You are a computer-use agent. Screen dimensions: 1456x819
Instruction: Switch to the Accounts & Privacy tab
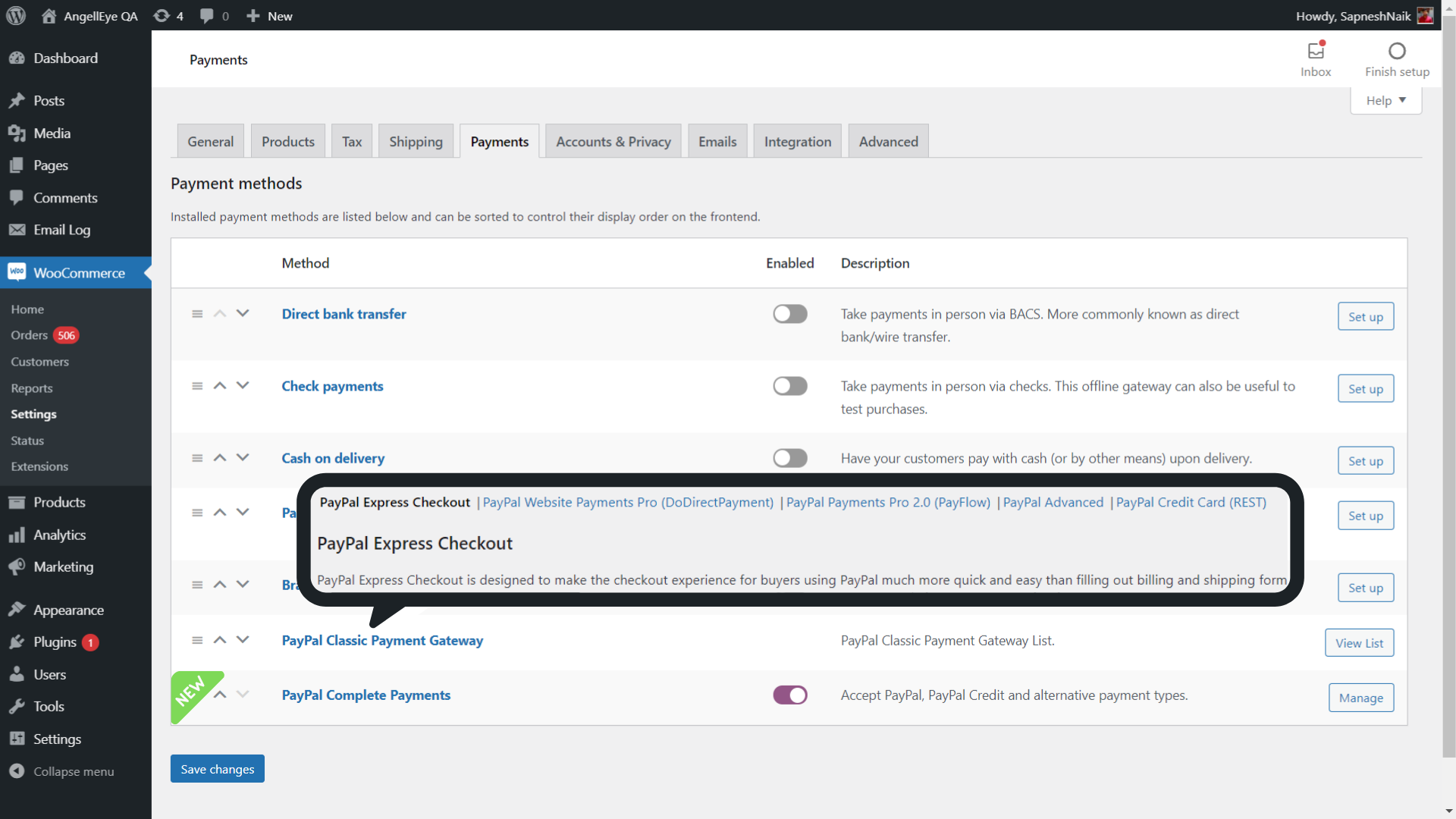[613, 141]
